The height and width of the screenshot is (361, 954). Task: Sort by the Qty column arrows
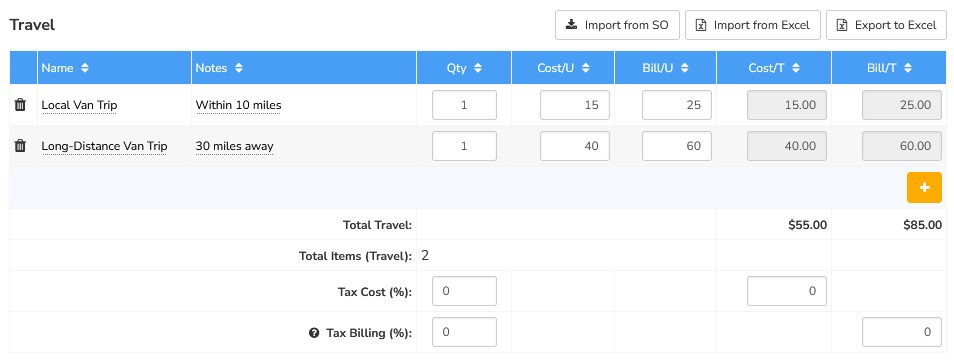tap(478, 68)
